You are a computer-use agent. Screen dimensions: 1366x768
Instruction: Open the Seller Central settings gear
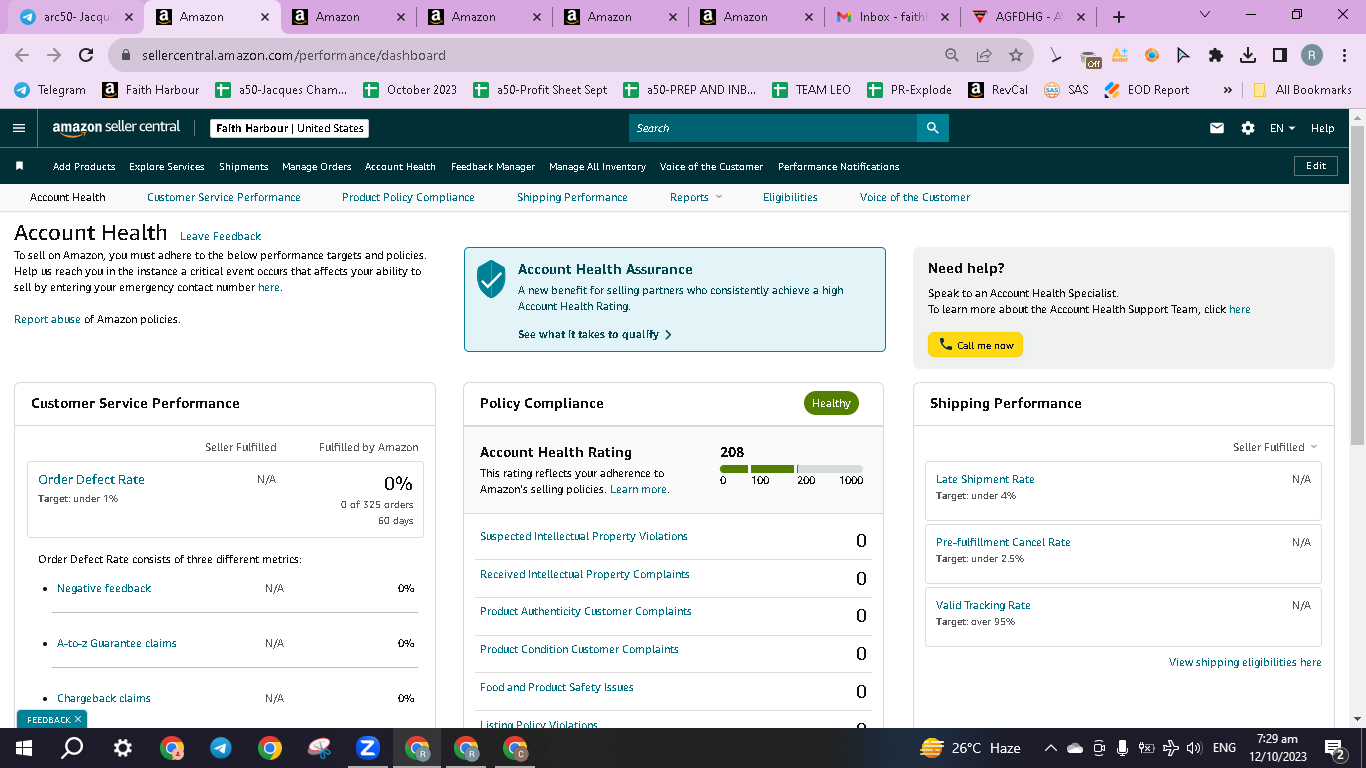(x=1247, y=128)
